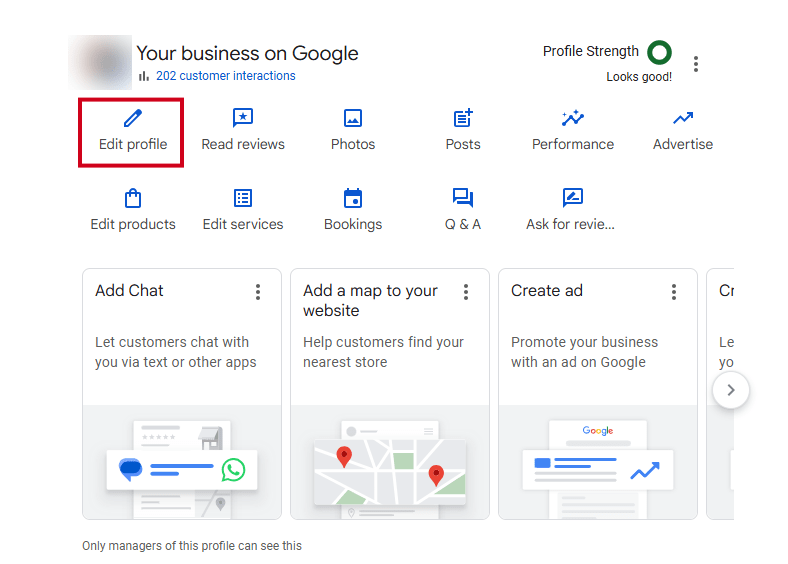Image resolution: width=788 pixels, height=564 pixels.
Task: Open Edit services list icon
Action: tap(243, 198)
